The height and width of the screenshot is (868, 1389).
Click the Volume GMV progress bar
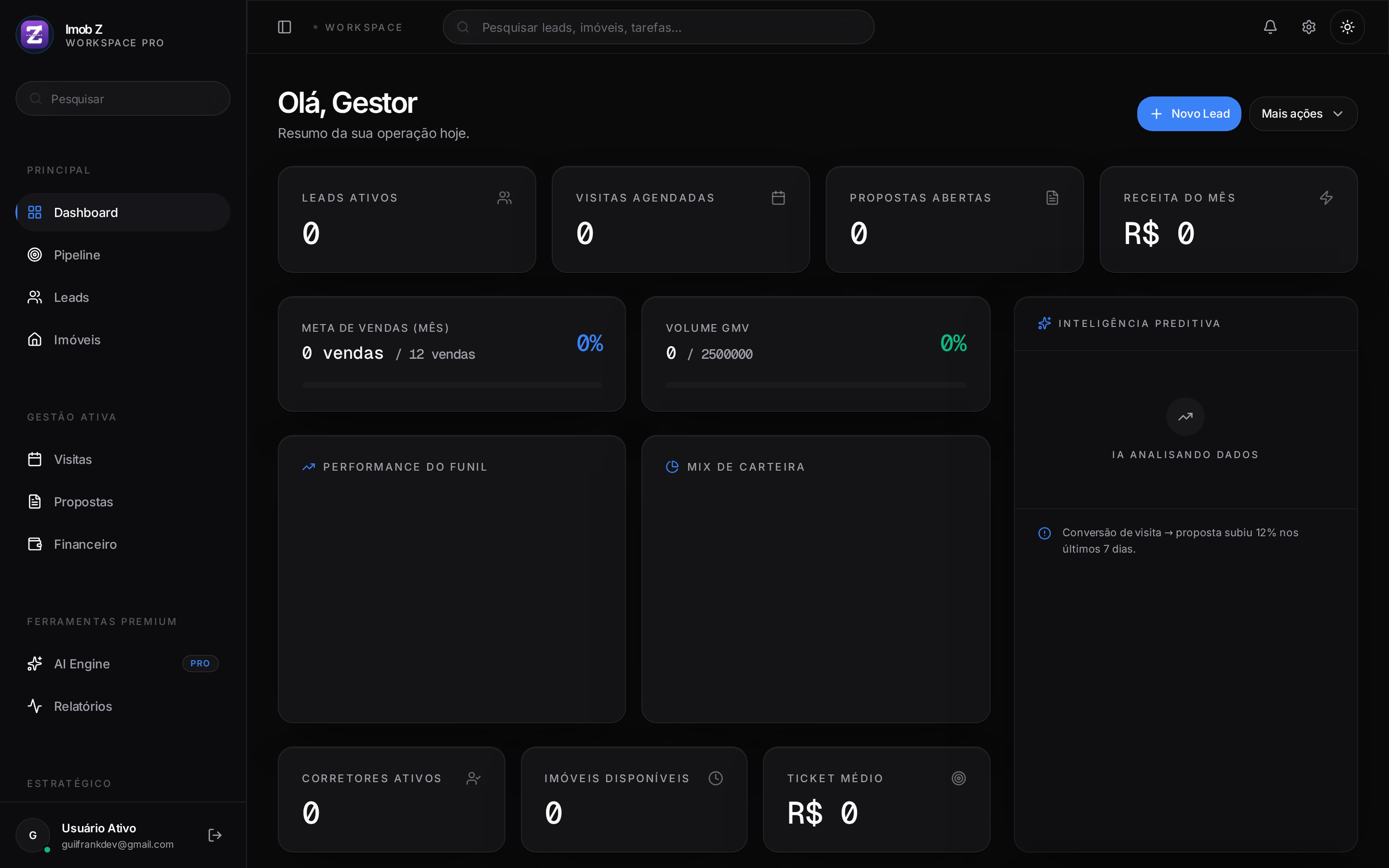click(x=816, y=385)
